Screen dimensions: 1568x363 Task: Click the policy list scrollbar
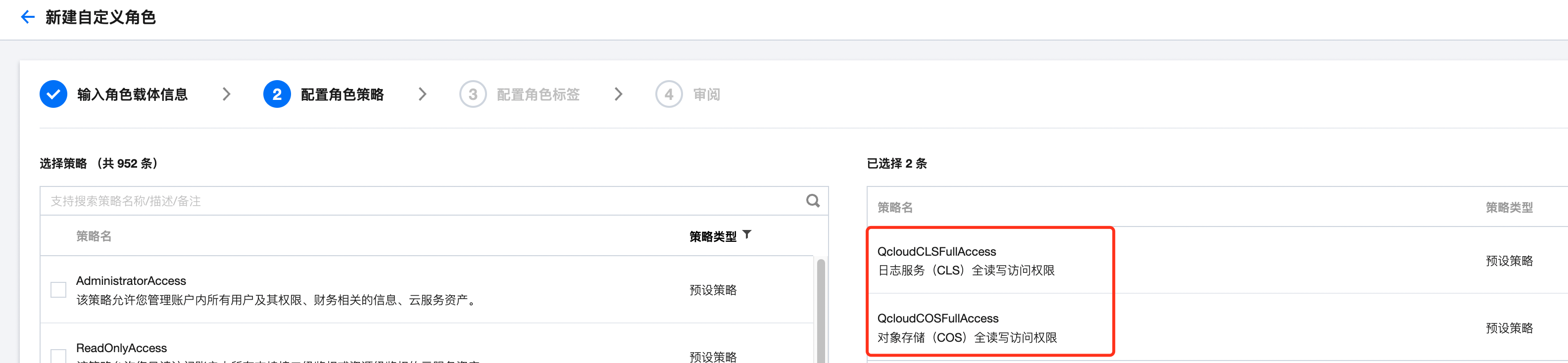tap(821, 310)
